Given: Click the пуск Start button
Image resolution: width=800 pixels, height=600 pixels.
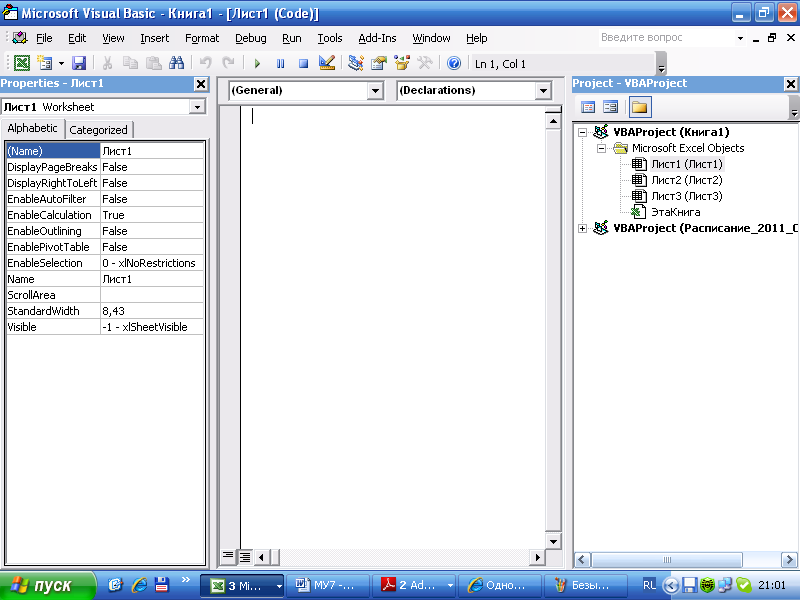Looking at the screenshot, I should click(x=47, y=585).
